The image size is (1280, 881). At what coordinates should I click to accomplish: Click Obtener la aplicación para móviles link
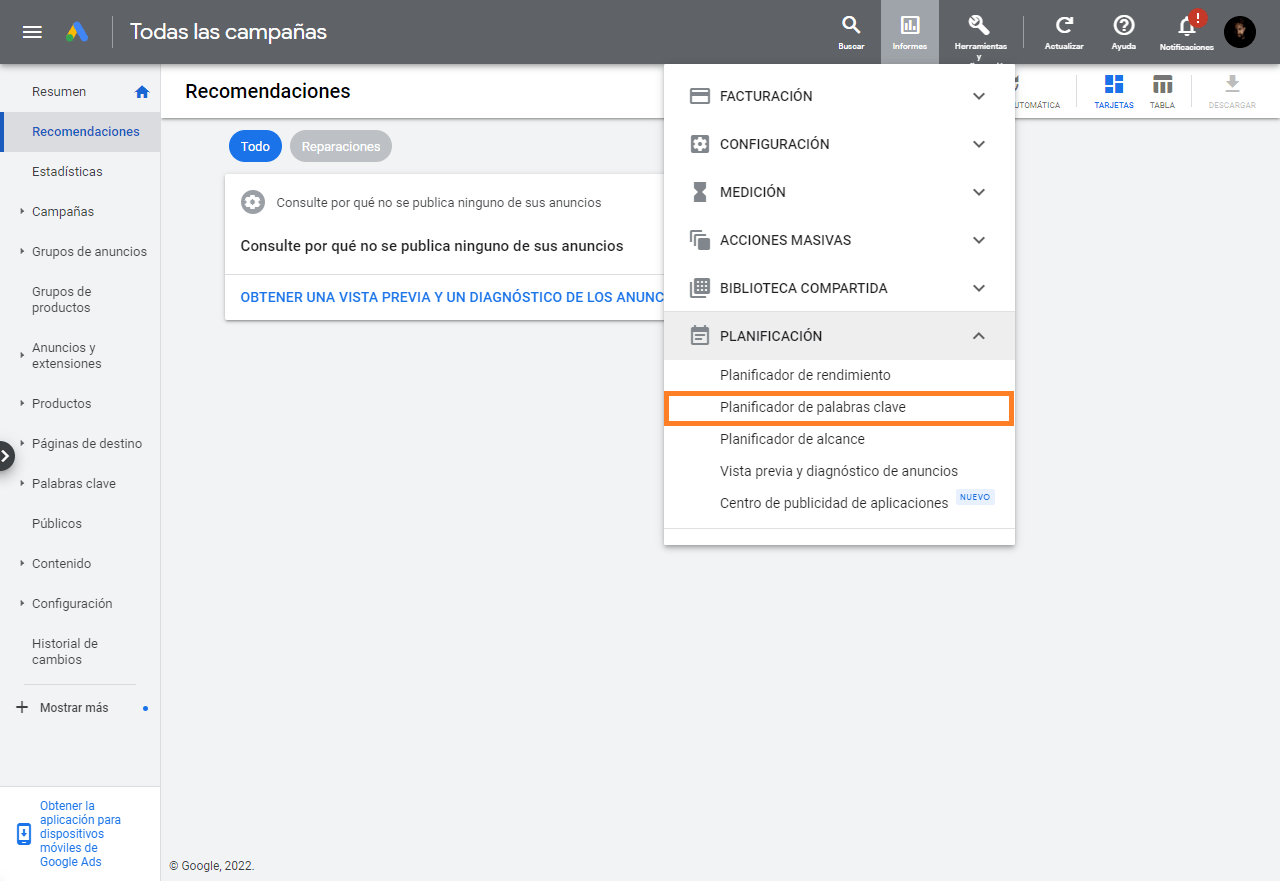click(x=80, y=833)
